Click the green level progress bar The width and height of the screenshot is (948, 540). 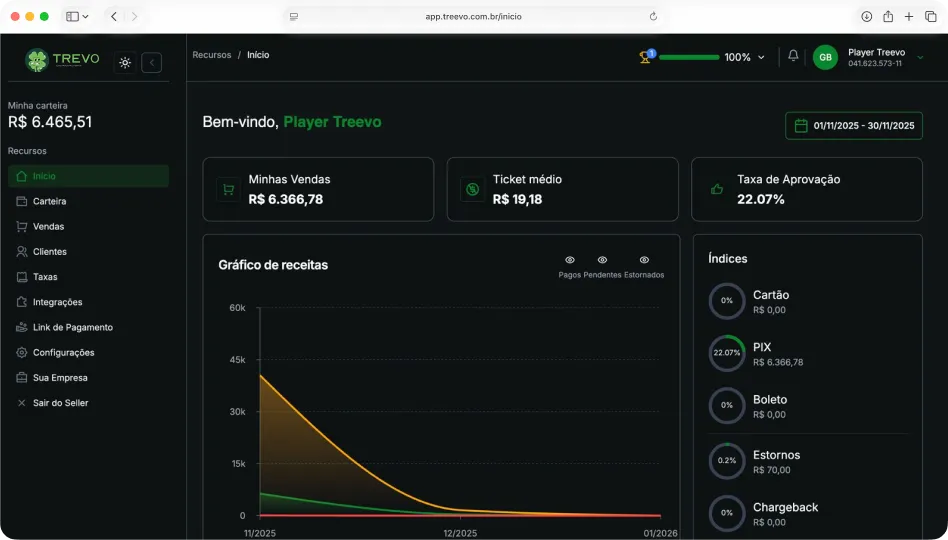(x=689, y=57)
